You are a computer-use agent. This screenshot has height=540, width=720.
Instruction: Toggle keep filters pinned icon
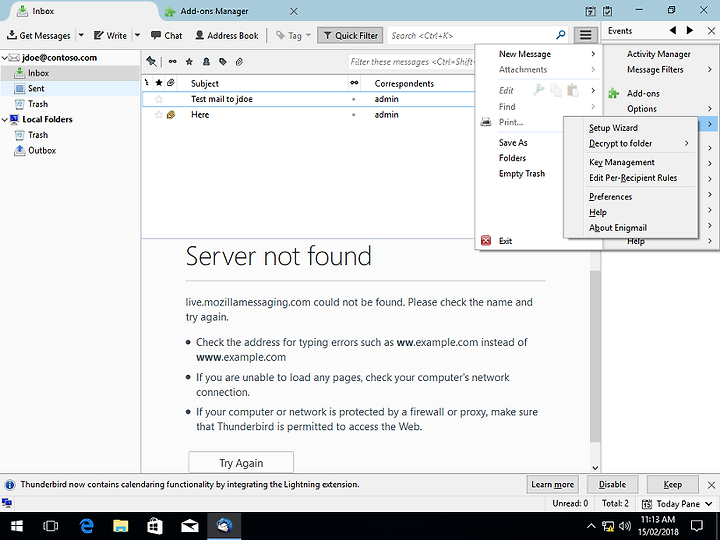(151, 62)
